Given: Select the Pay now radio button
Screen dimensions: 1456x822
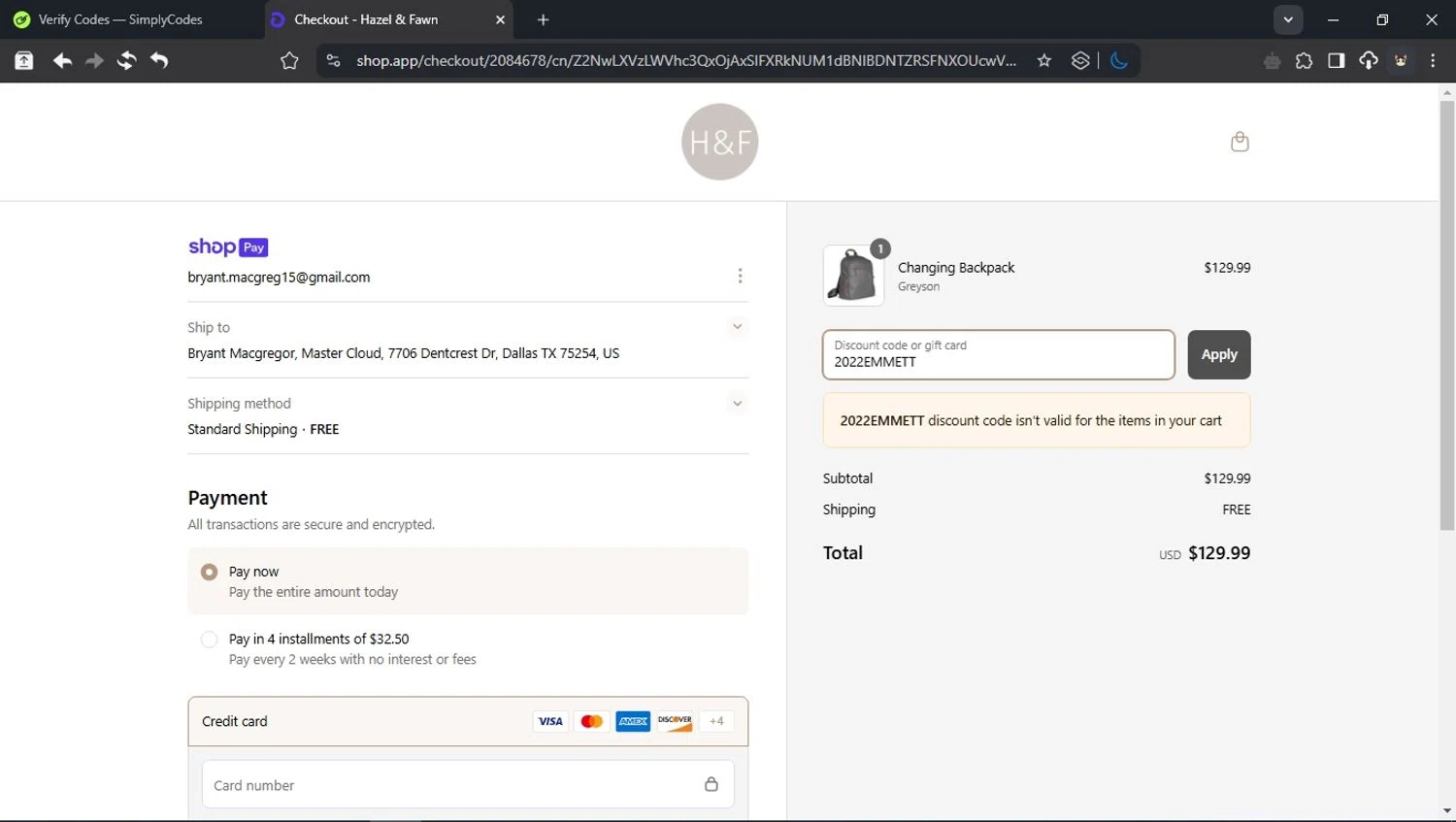Looking at the screenshot, I should pos(209,572).
